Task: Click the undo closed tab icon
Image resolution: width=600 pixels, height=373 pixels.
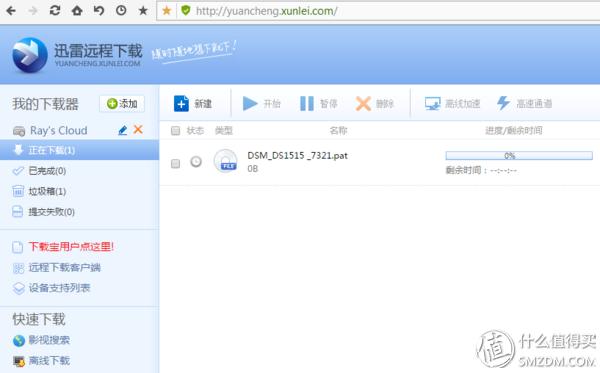Action: click(99, 11)
